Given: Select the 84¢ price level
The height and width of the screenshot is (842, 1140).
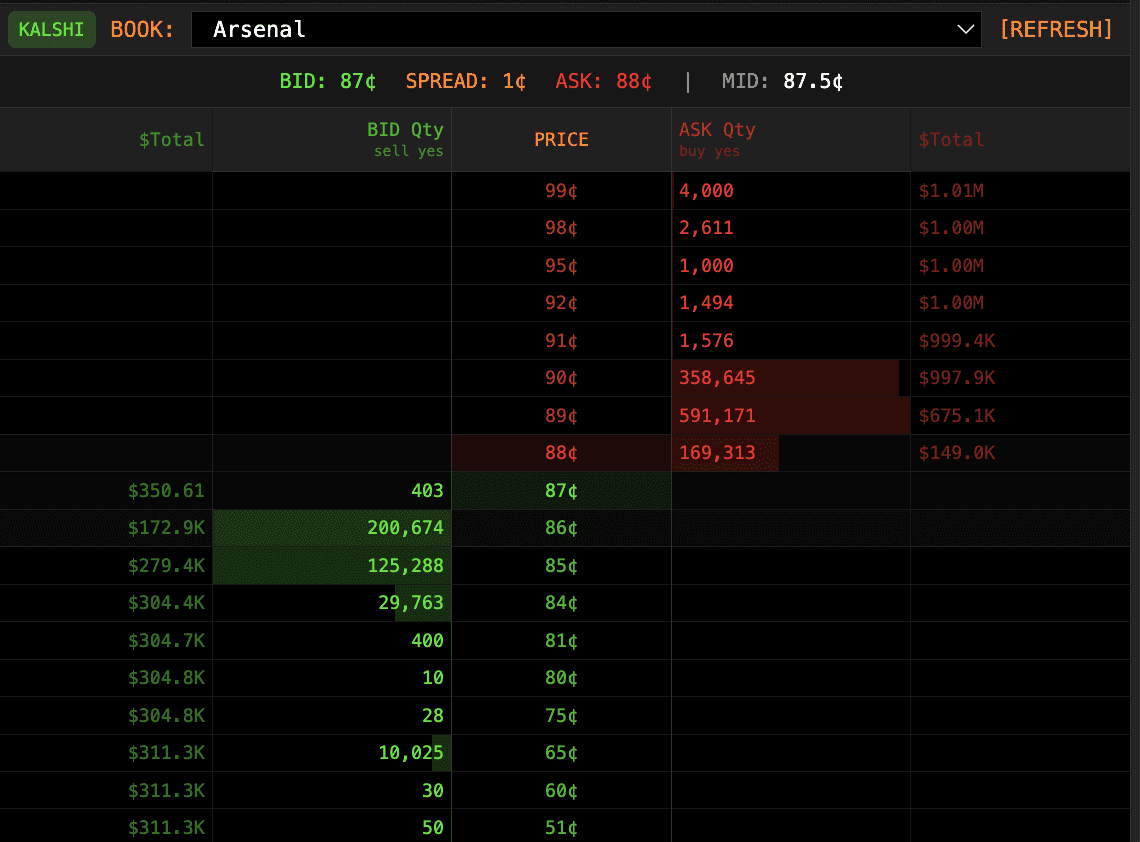Looking at the screenshot, I should click(561, 602).
